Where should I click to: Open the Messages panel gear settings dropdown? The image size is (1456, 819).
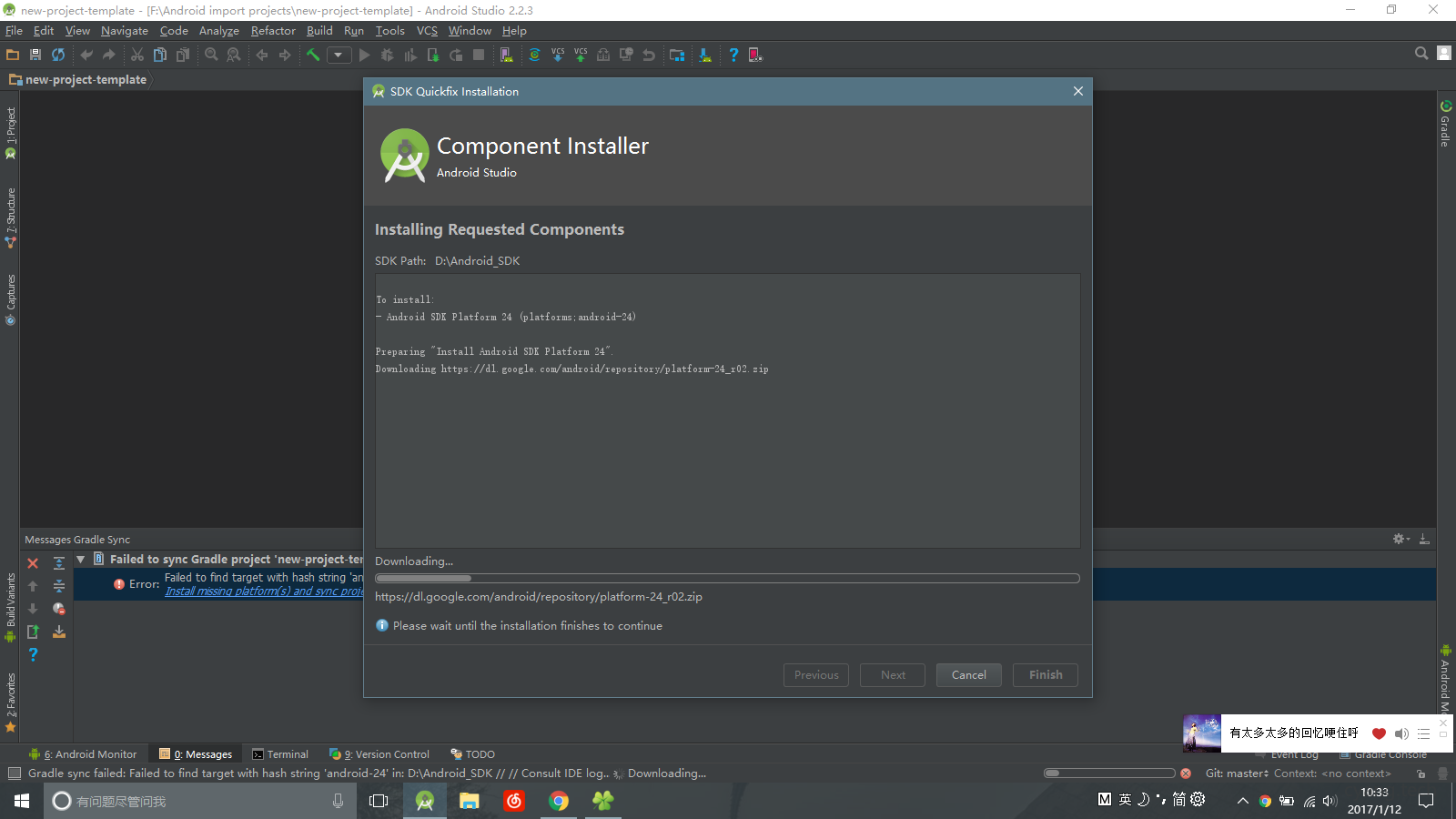click(x=1400, y=540)
